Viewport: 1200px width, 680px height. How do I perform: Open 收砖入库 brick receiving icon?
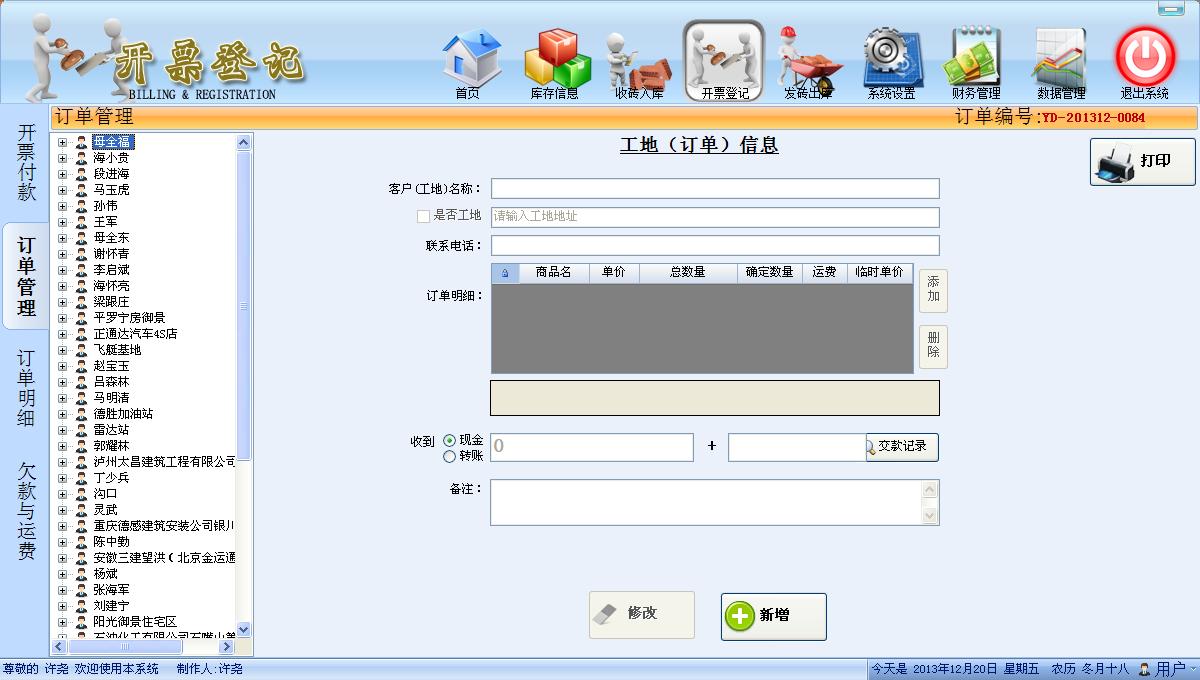click(638, 60)
